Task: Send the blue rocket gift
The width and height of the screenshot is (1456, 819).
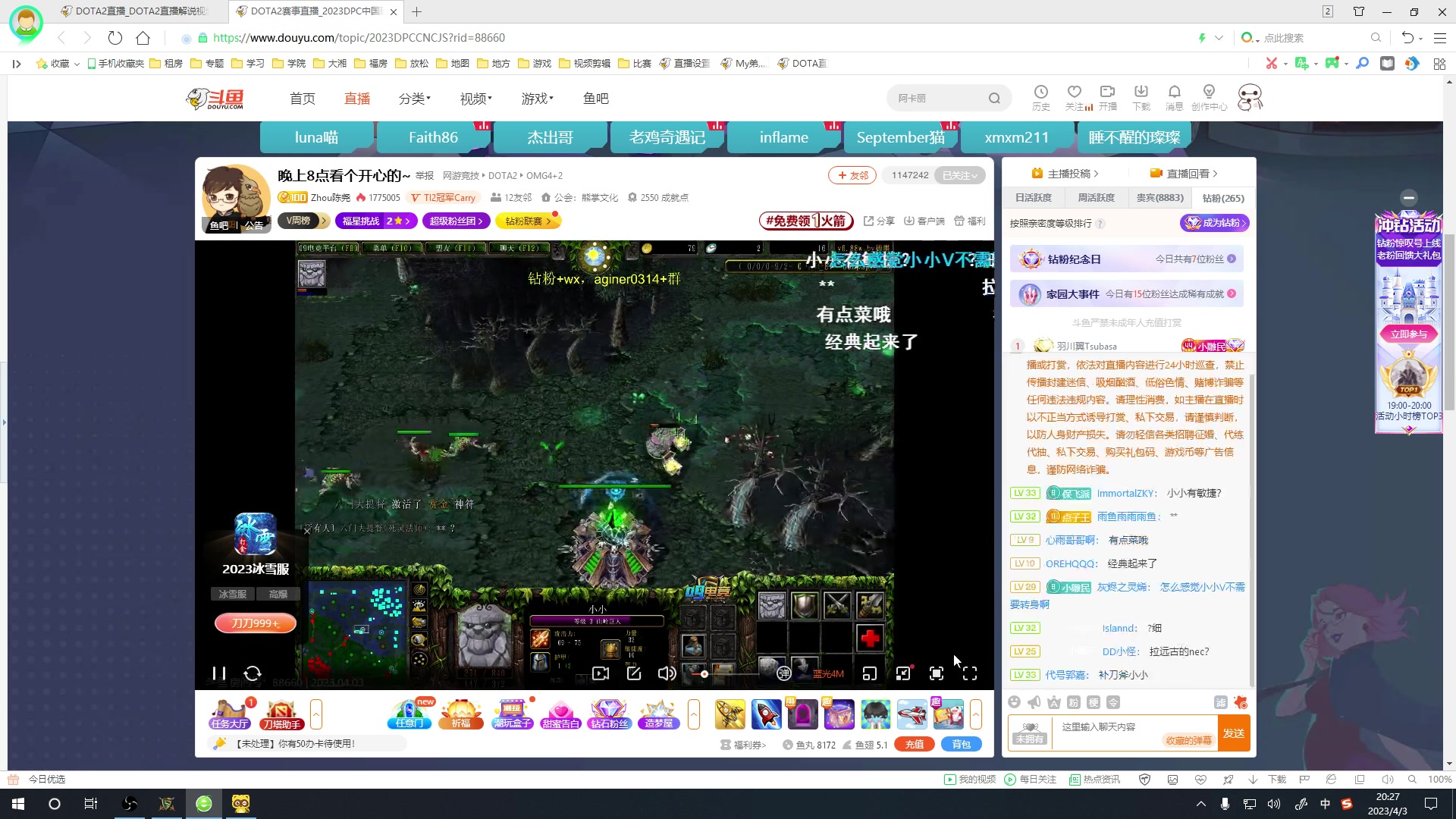Action: point(766,714)
